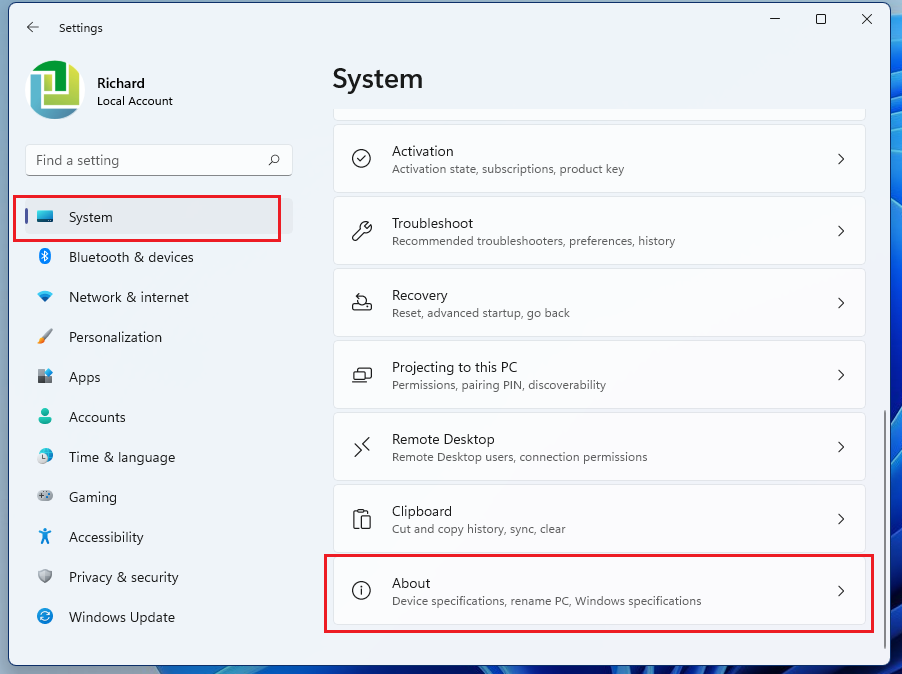Open the About page
The image size is (902, 674).
[598, 591]
